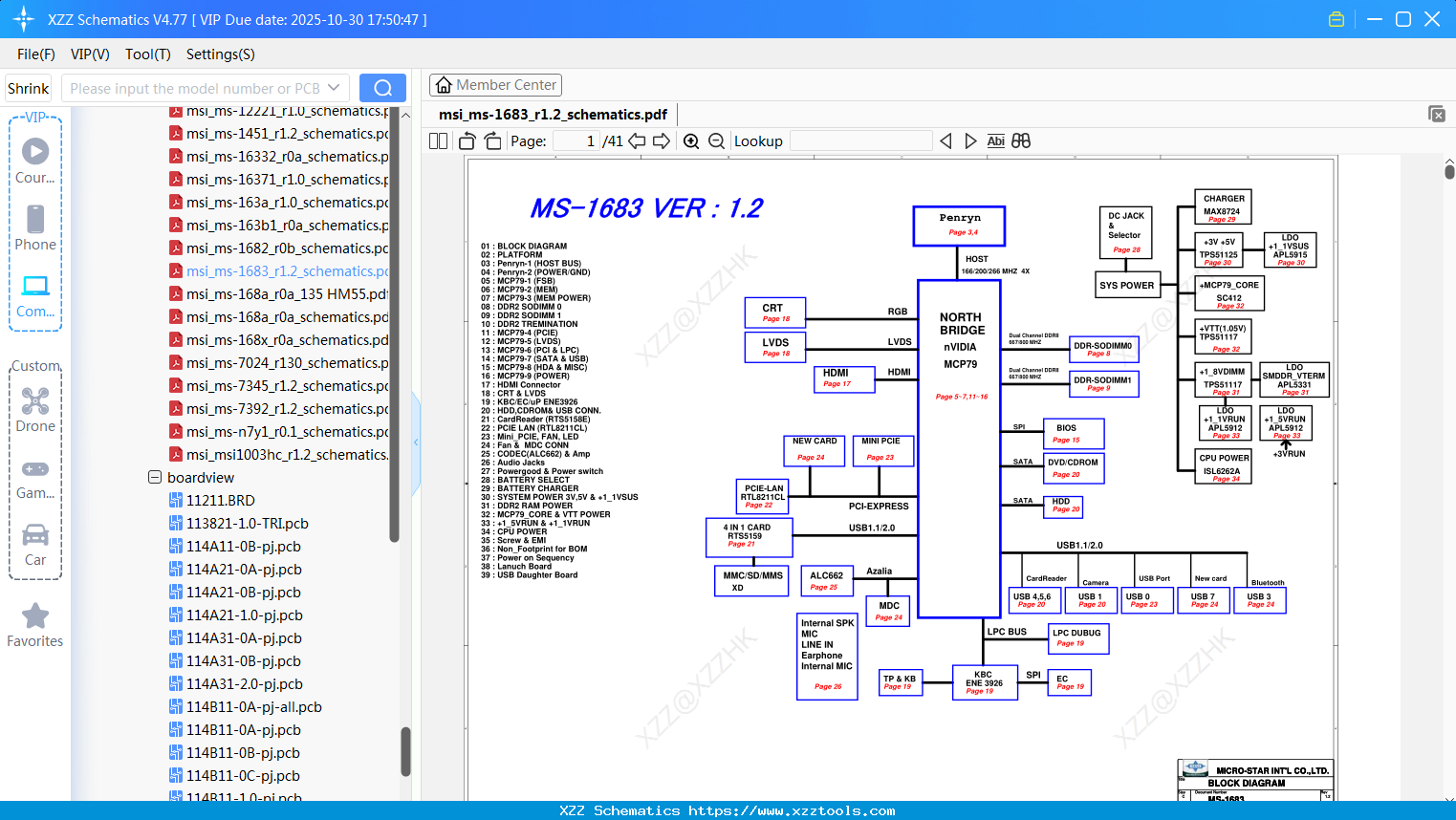Rotate the page counterclockwise
This screenshot has height=820, width=1456.
[x=467, y=141]
